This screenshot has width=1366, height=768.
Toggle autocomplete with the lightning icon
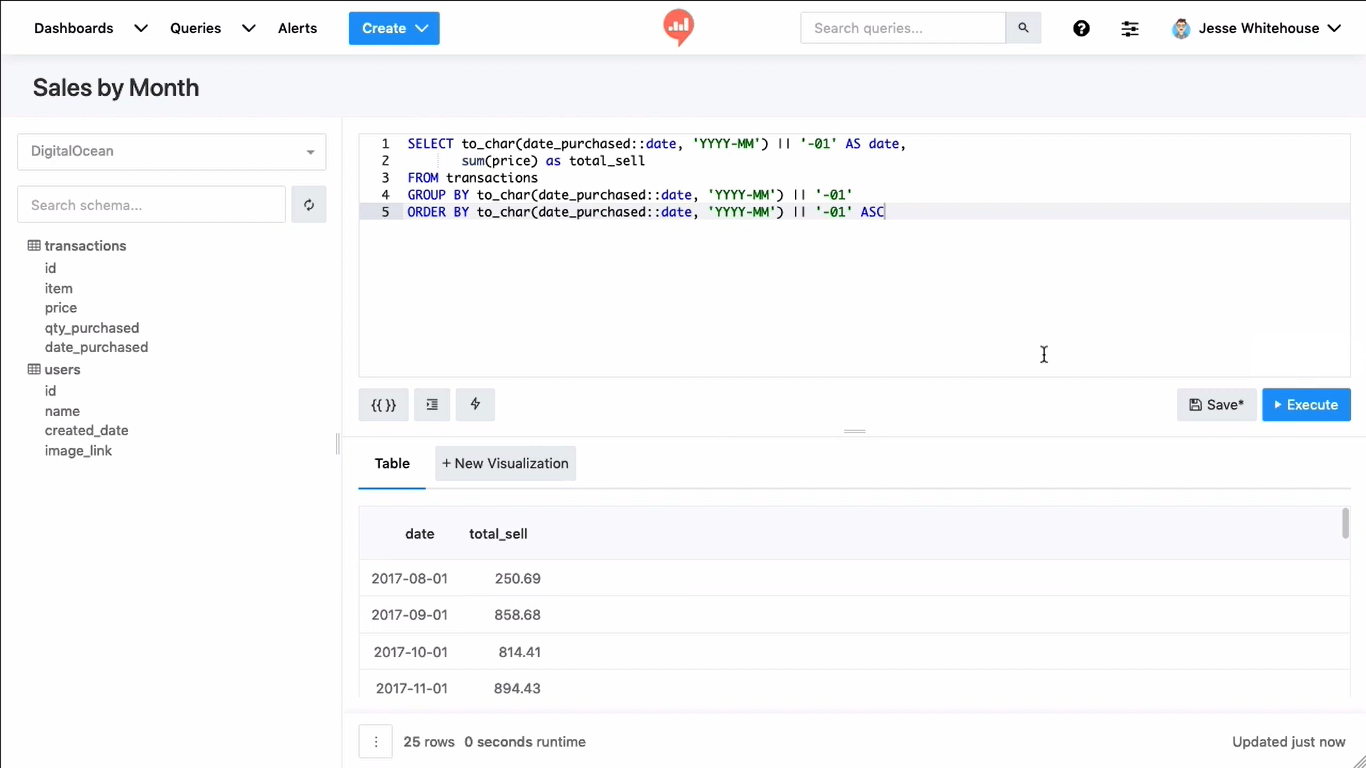click(x=475, y=405)
